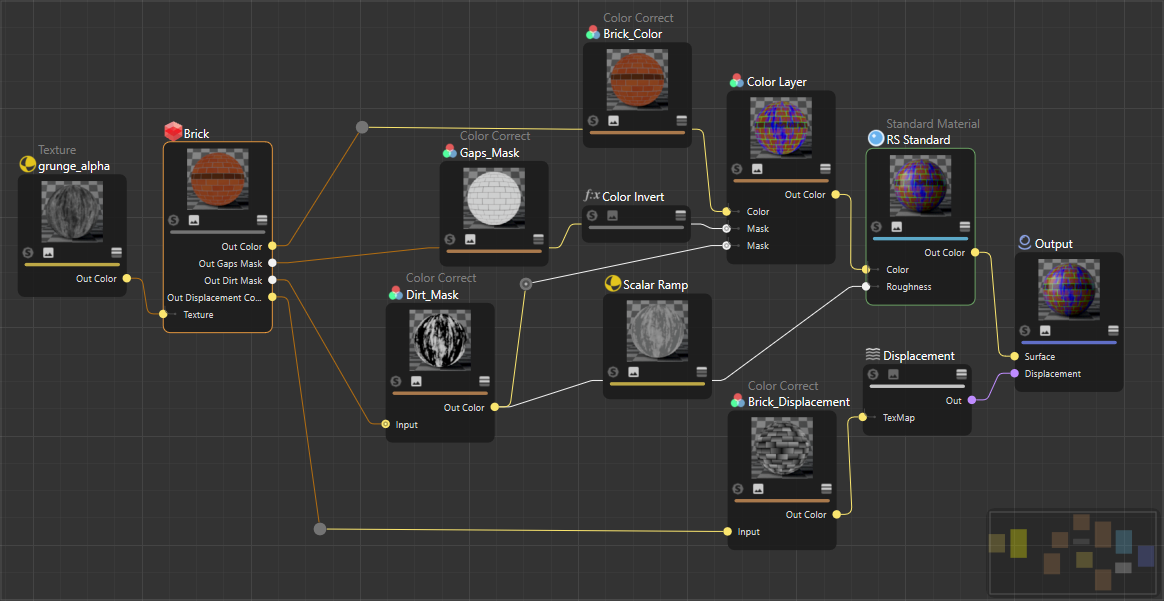Click the f:x icon of Color Invert
This screenshot has width=1164, height=601.
click(x=592, y=197)
